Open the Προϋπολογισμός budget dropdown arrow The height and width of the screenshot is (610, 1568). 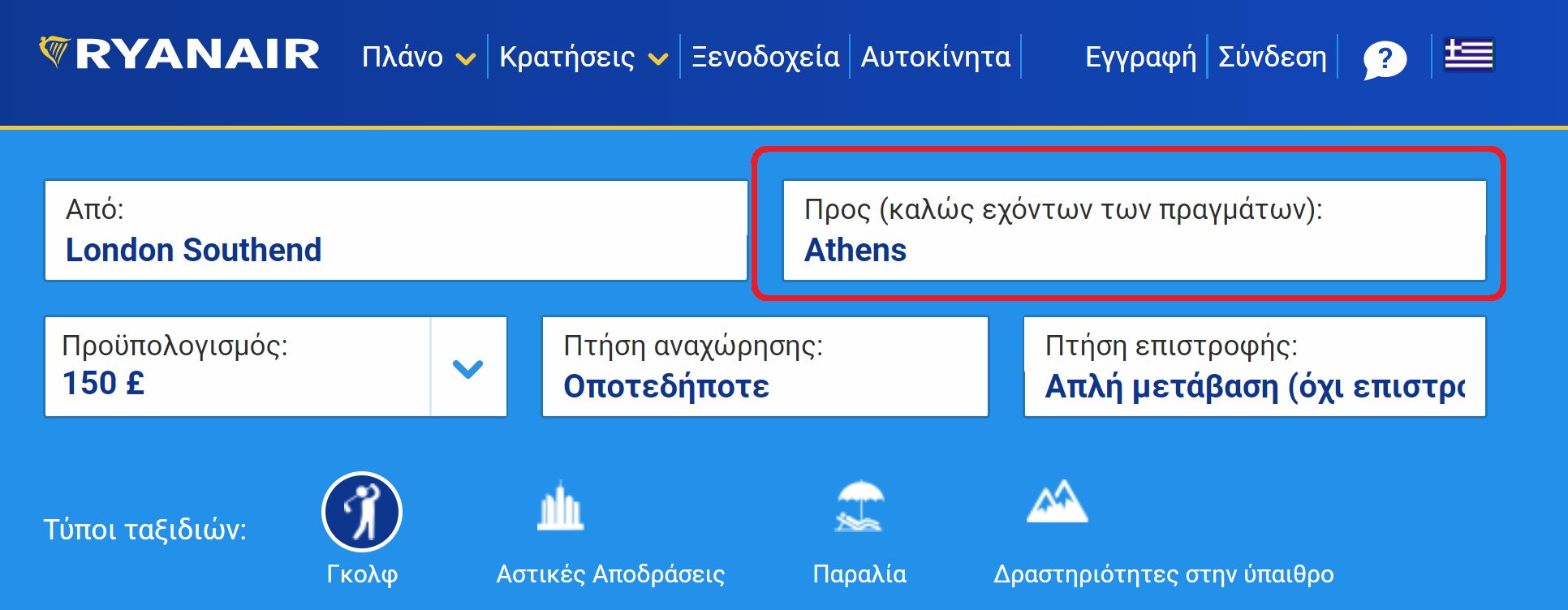[x=468, y=368]
